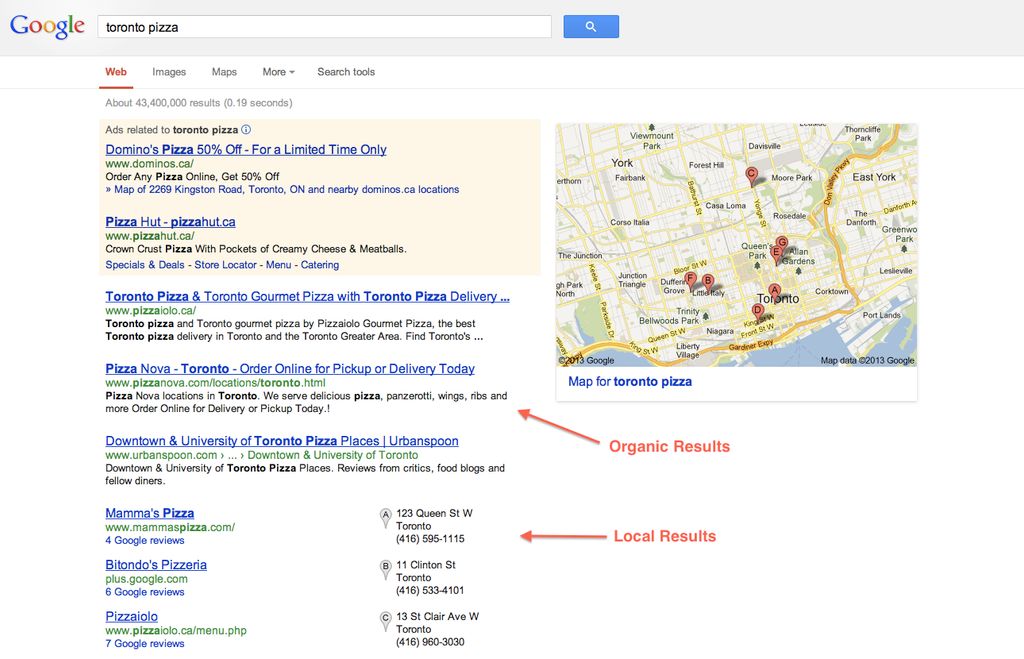Click map pin C on the map
This screenshot has height=659, width=1024.
pos(752,175)
